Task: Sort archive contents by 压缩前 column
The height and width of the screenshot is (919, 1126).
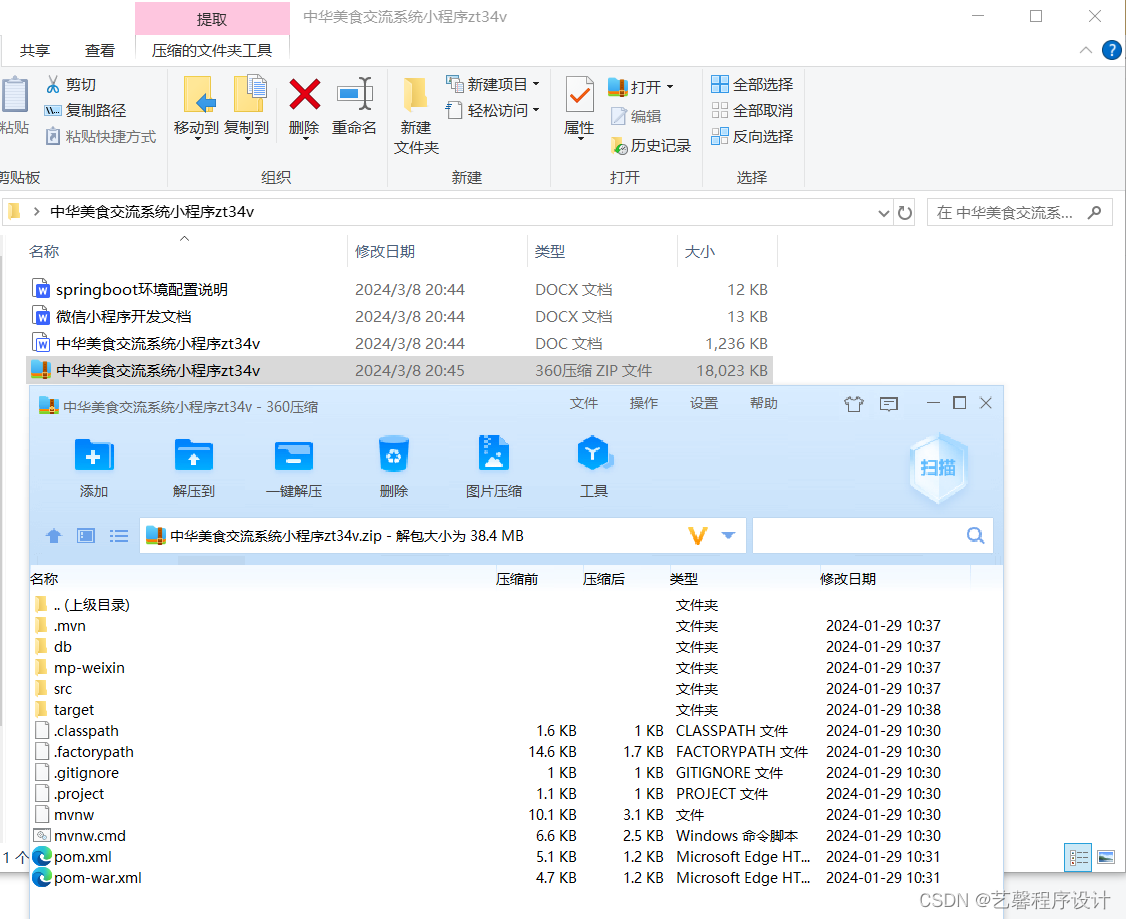Action: [x=517, y=579]
